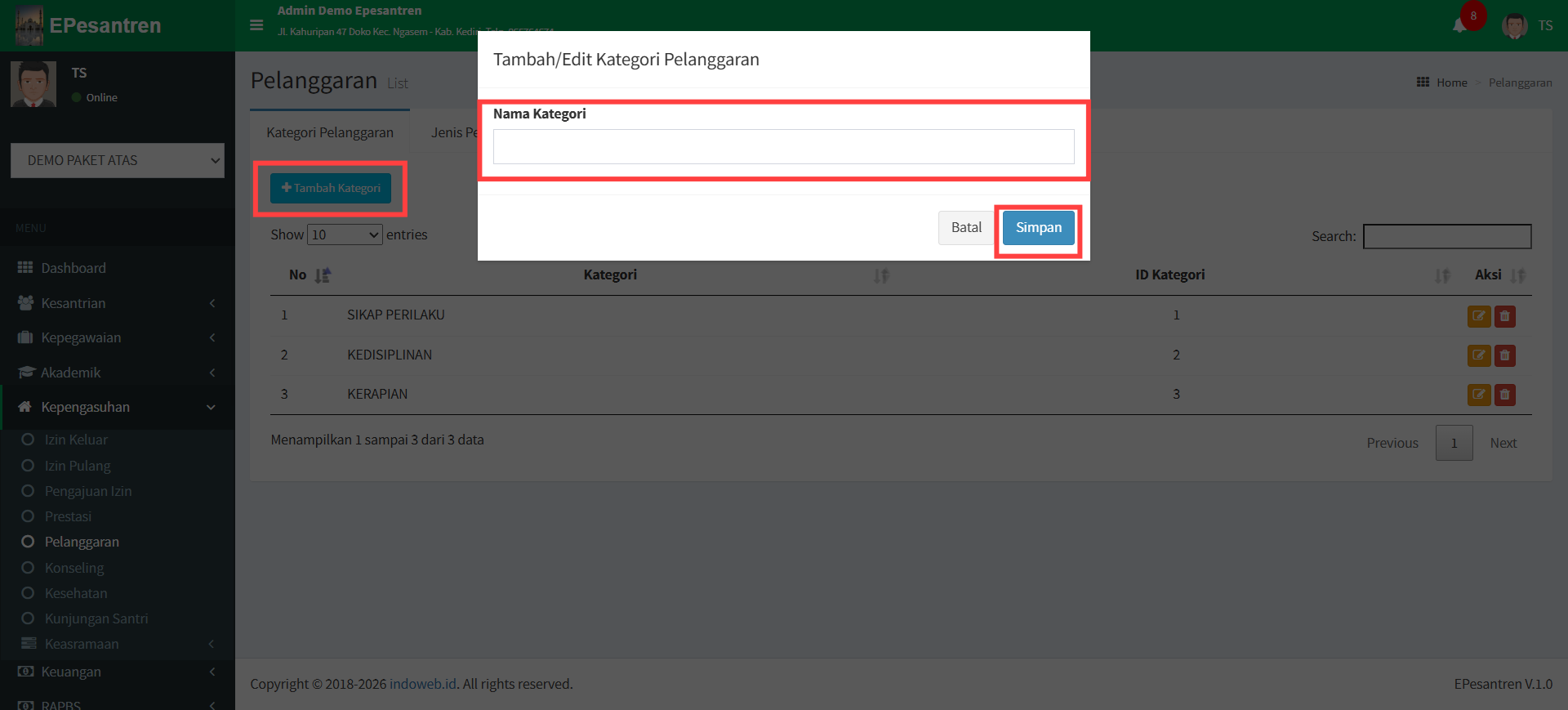
Task: Click the delete icon for KERAPIAN row
Action: pos(1504,395)
